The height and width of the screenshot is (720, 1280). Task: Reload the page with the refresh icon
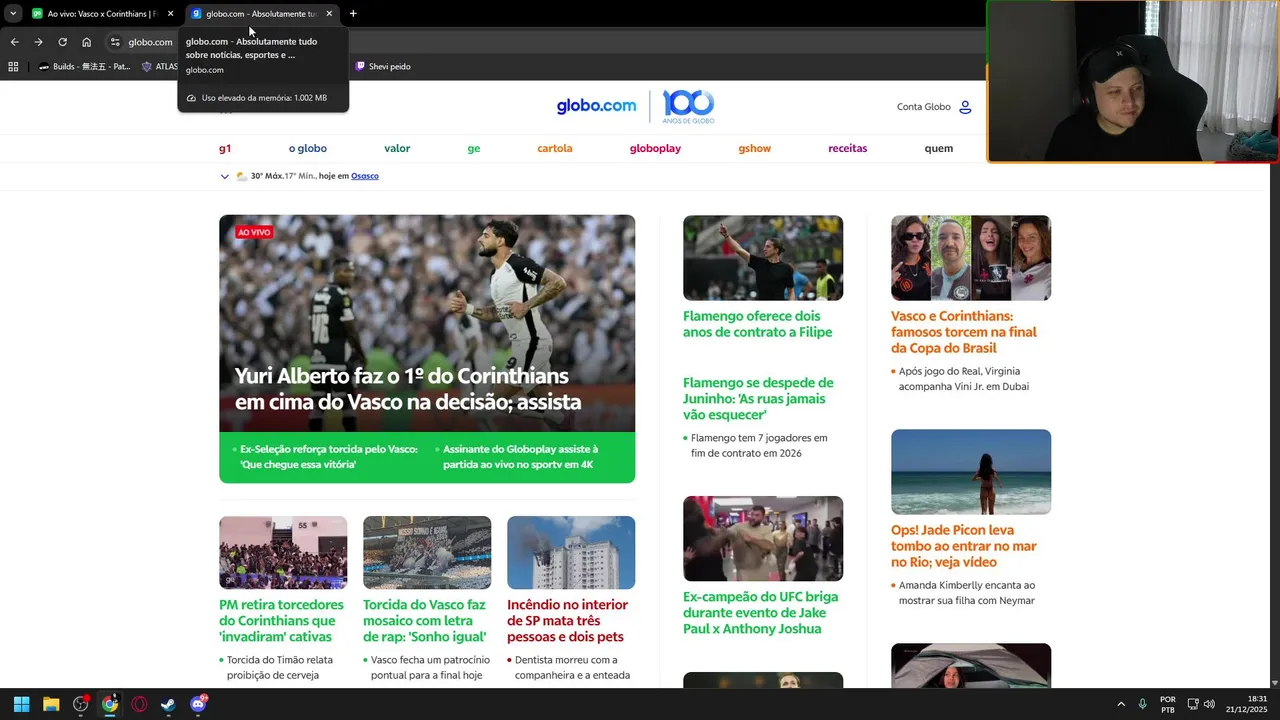coord(62,42)
